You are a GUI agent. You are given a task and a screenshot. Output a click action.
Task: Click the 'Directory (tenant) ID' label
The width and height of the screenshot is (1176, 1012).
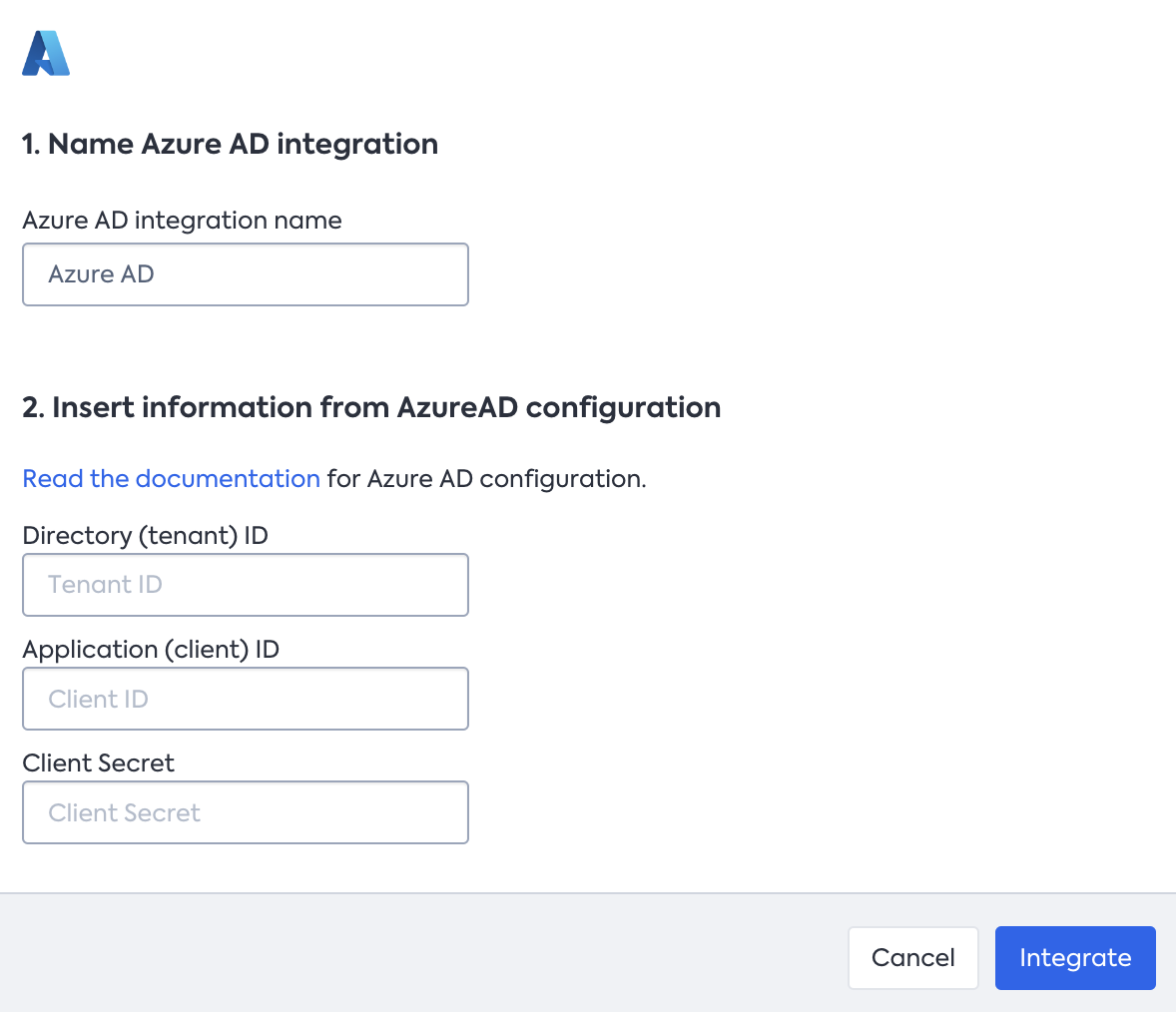[x=146, y=535]
